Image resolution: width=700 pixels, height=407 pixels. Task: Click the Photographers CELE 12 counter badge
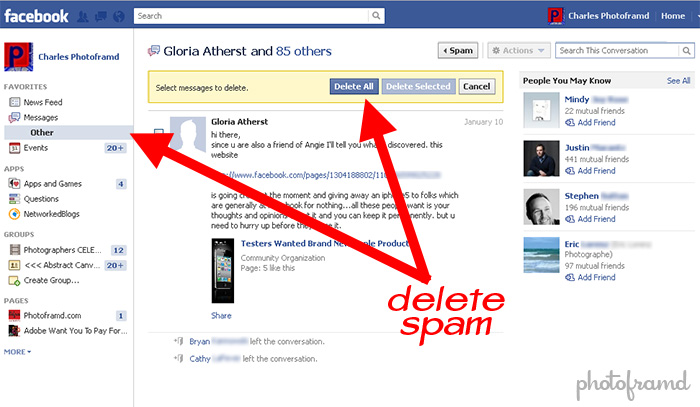118,250
